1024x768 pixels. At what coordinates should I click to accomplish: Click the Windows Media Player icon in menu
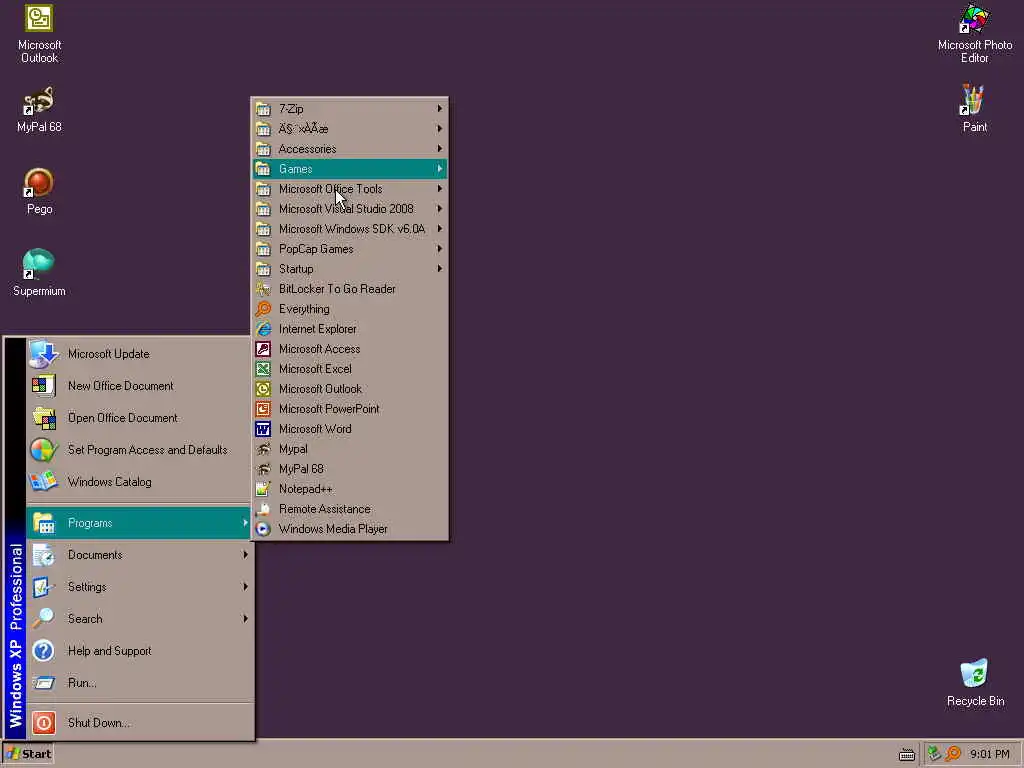click(x=263, y=529)
